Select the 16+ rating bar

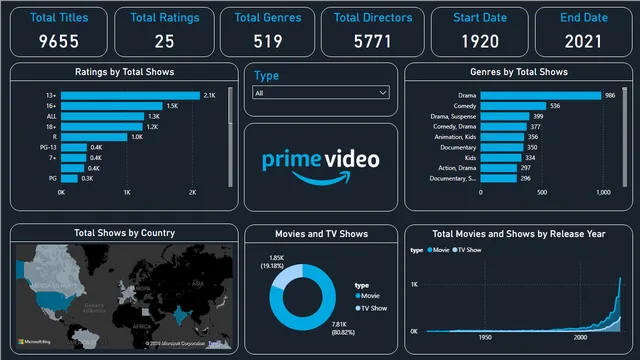coord(111,106)
